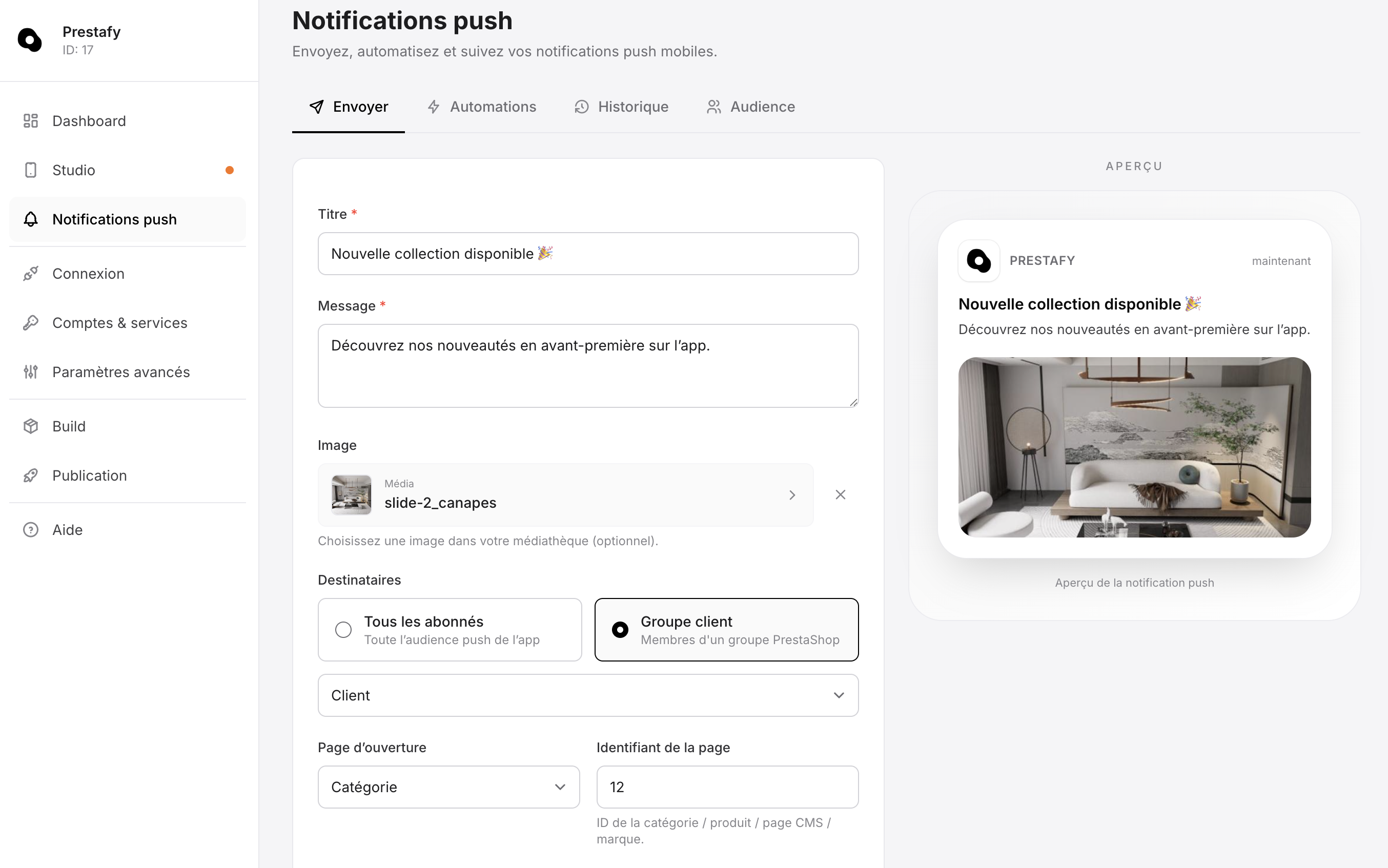Click the people icon on Audience tab
This screenshot has width=1388, height=868.
[x=714, y=107]
